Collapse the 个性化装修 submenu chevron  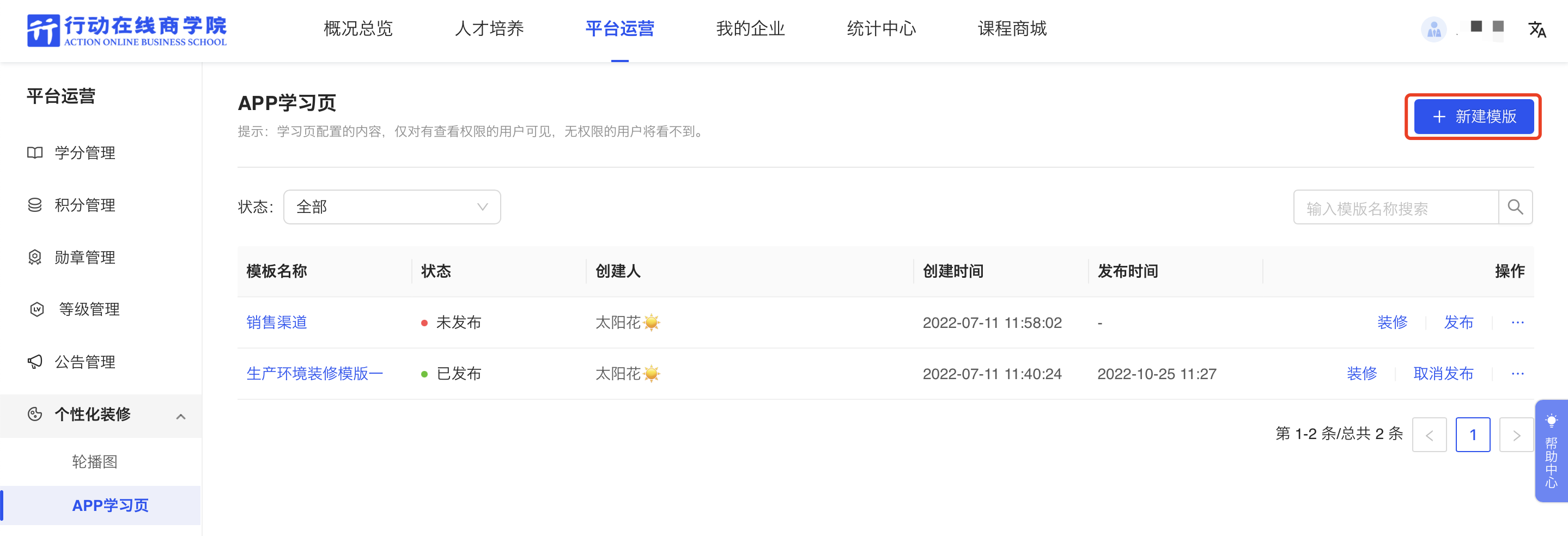point(181,416)
